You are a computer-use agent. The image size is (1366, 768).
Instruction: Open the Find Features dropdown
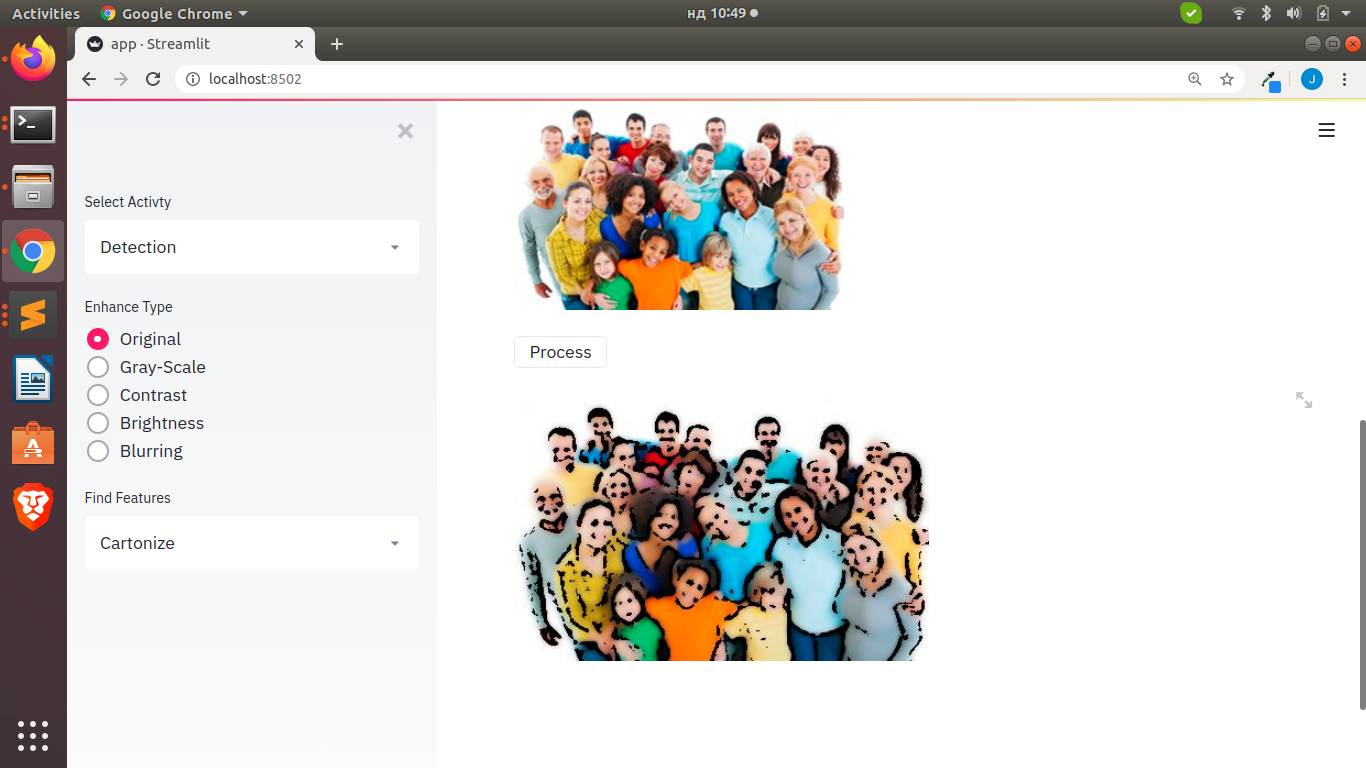[x=251, y=543]
